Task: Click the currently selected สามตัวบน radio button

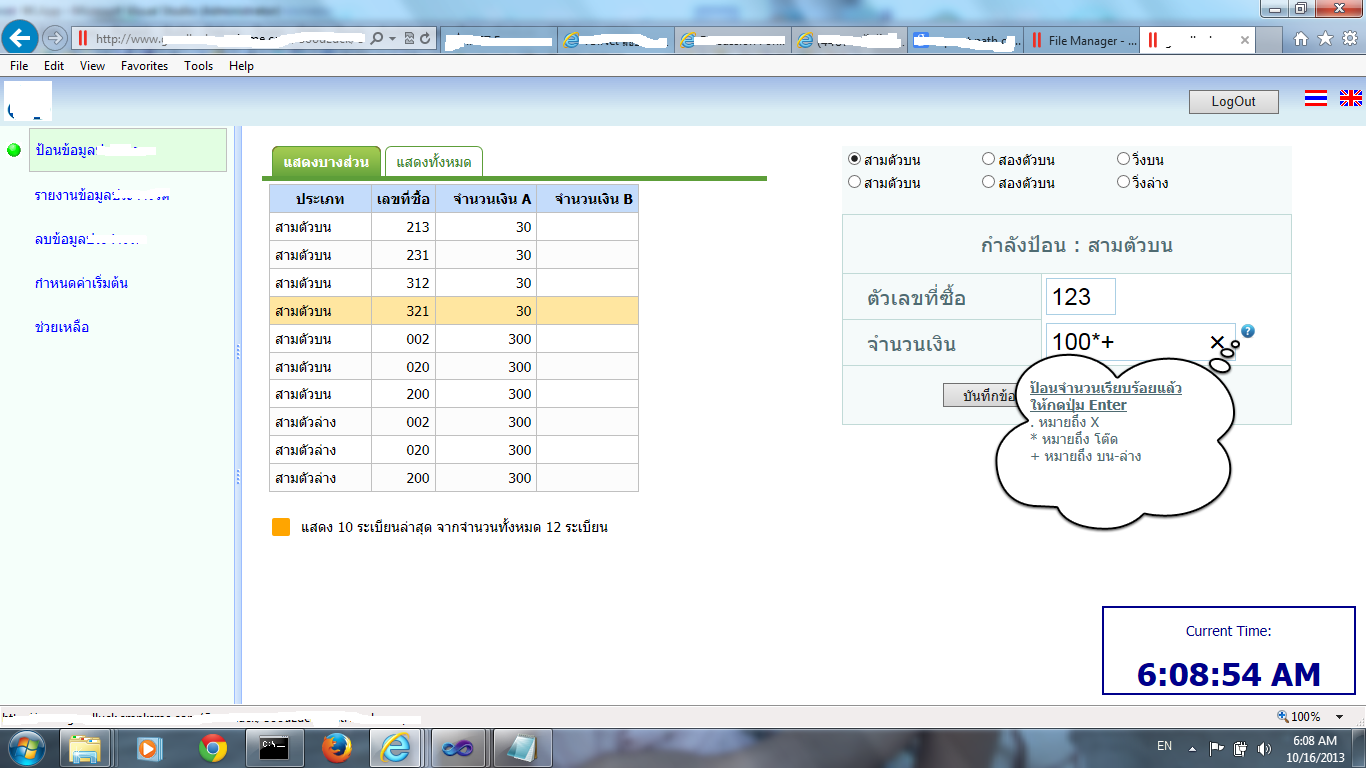Action: click(854, 159)
